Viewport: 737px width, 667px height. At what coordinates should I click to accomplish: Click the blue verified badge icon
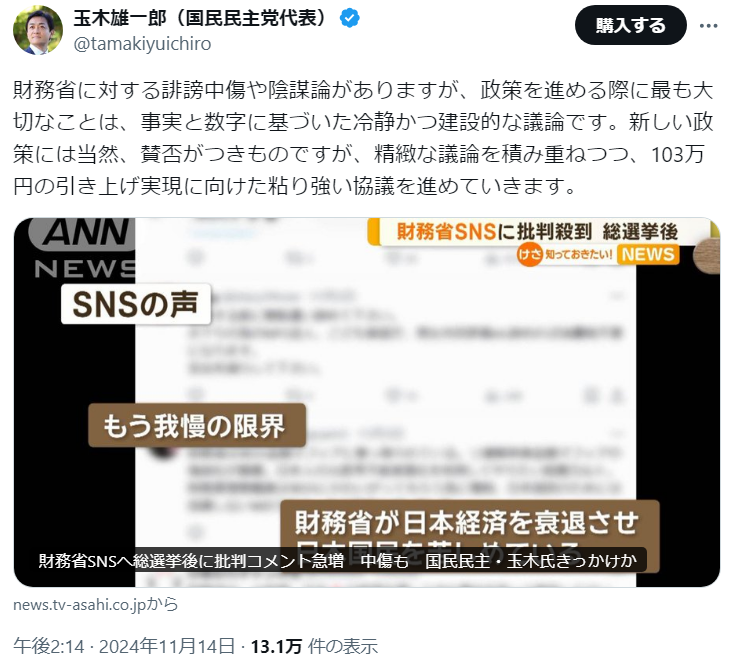[350, 18]
